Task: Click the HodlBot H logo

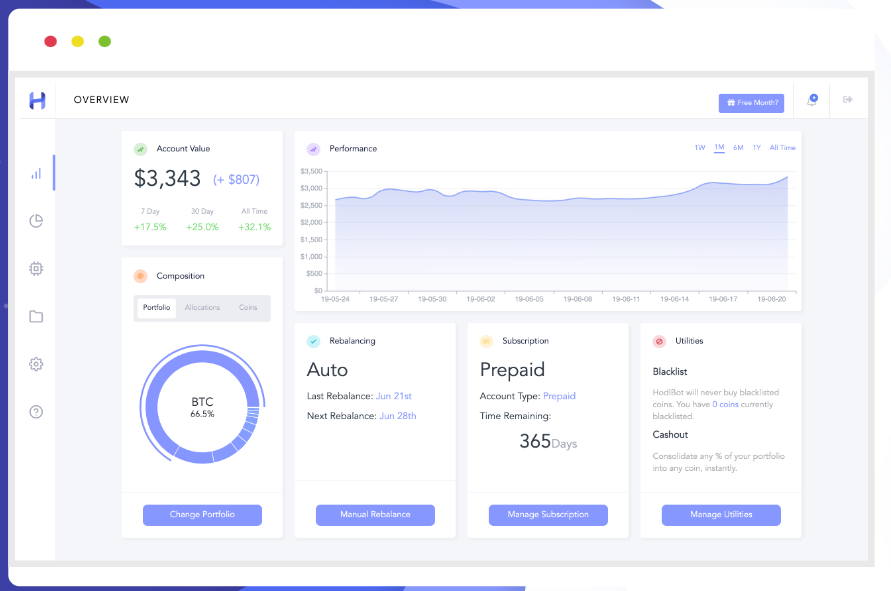Action: [37, 101]
